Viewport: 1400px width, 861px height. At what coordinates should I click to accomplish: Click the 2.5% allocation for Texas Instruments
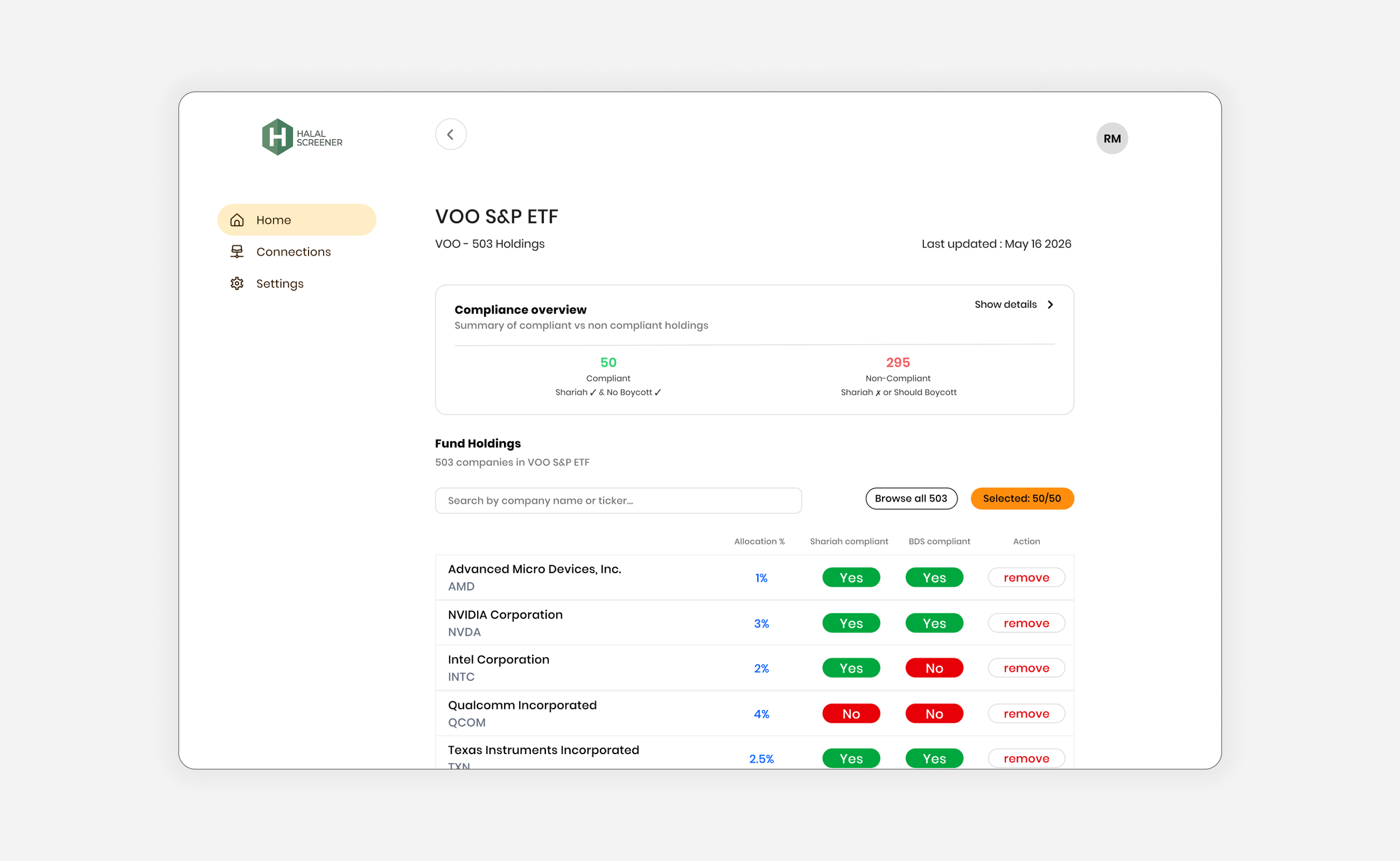tap(761, 759)
